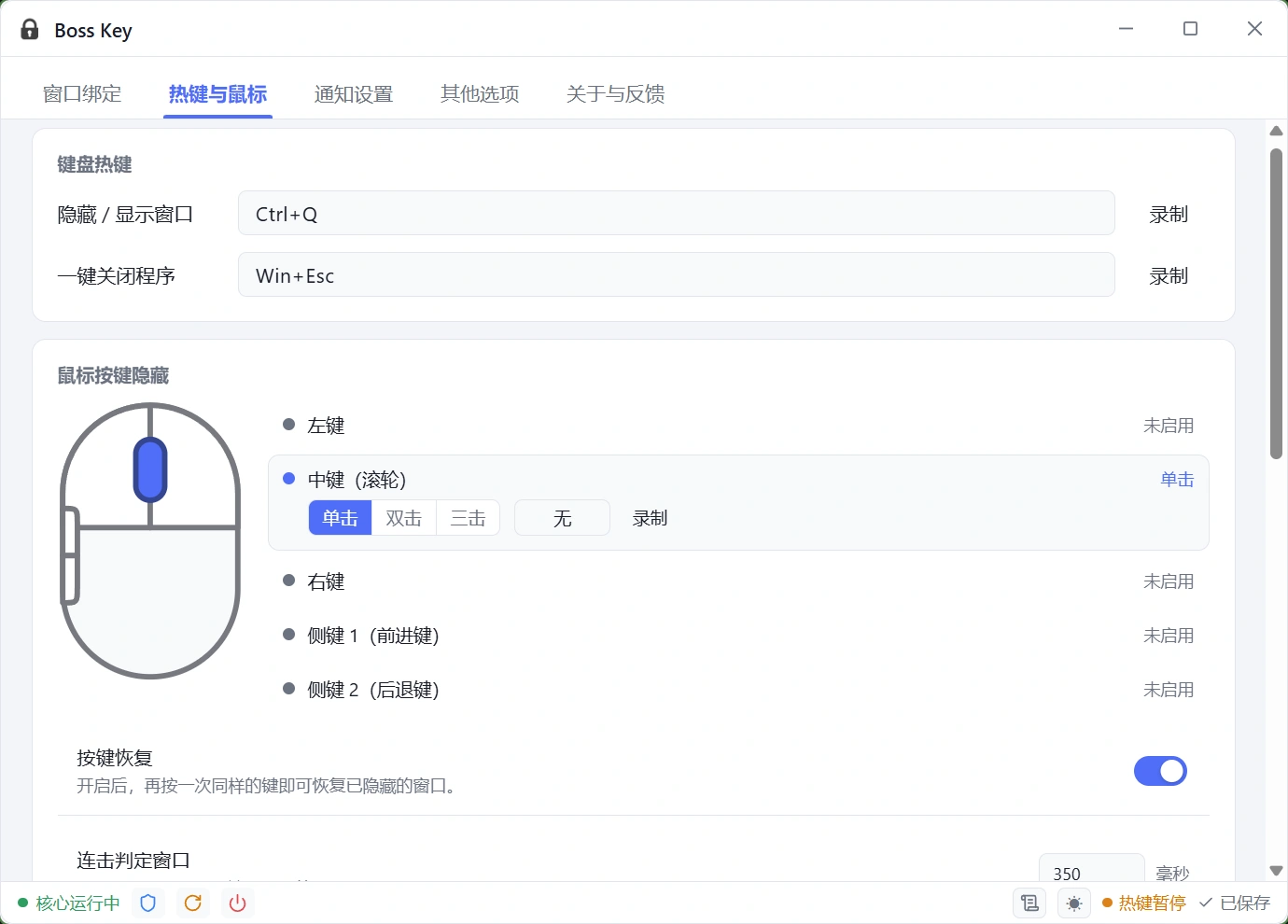Maximize the Boss Key window
The width and height of the screenshot is (1288, 924).
[x=1190, y=29]
